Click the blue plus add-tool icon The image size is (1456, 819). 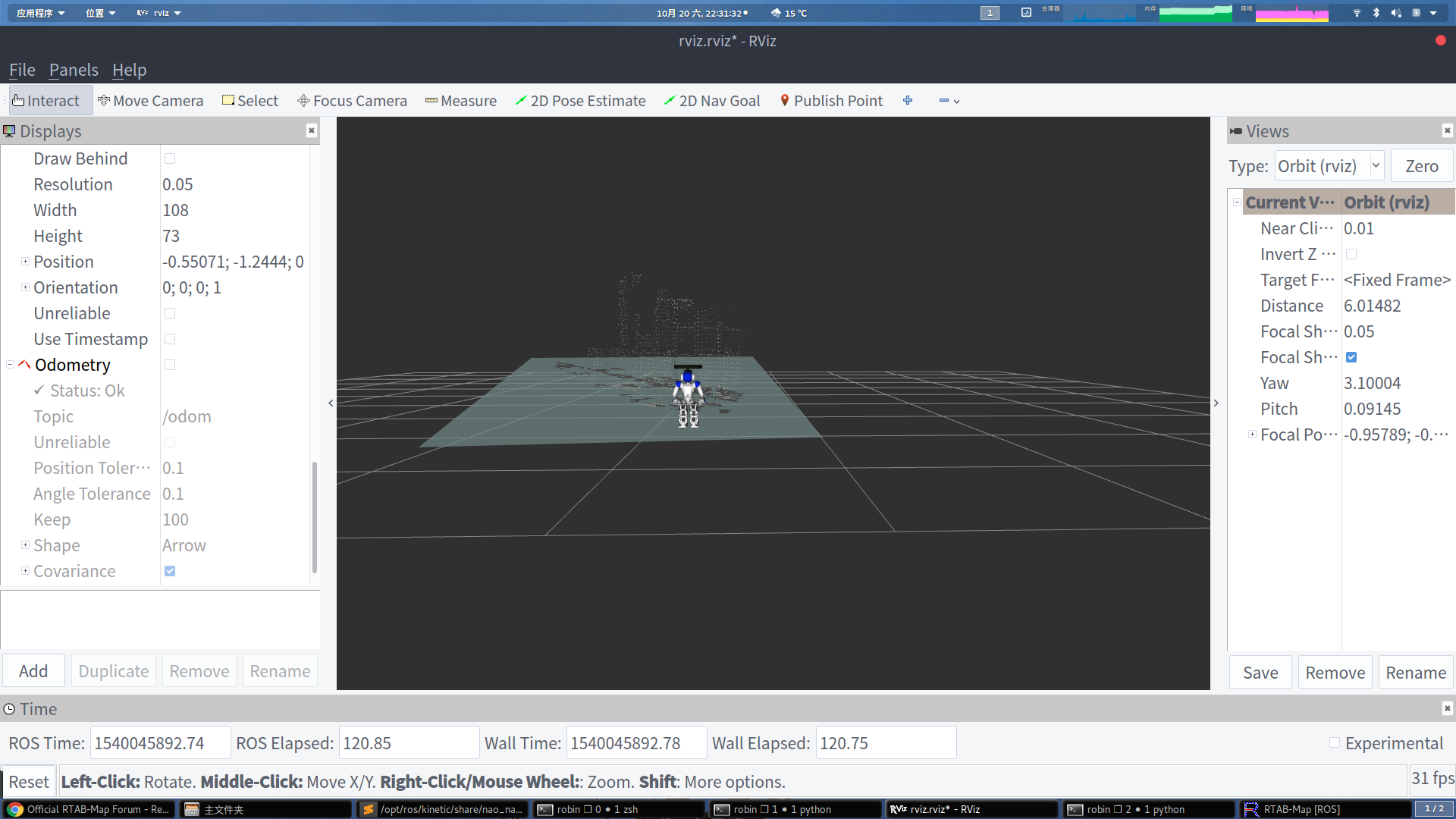pos(908,101)
